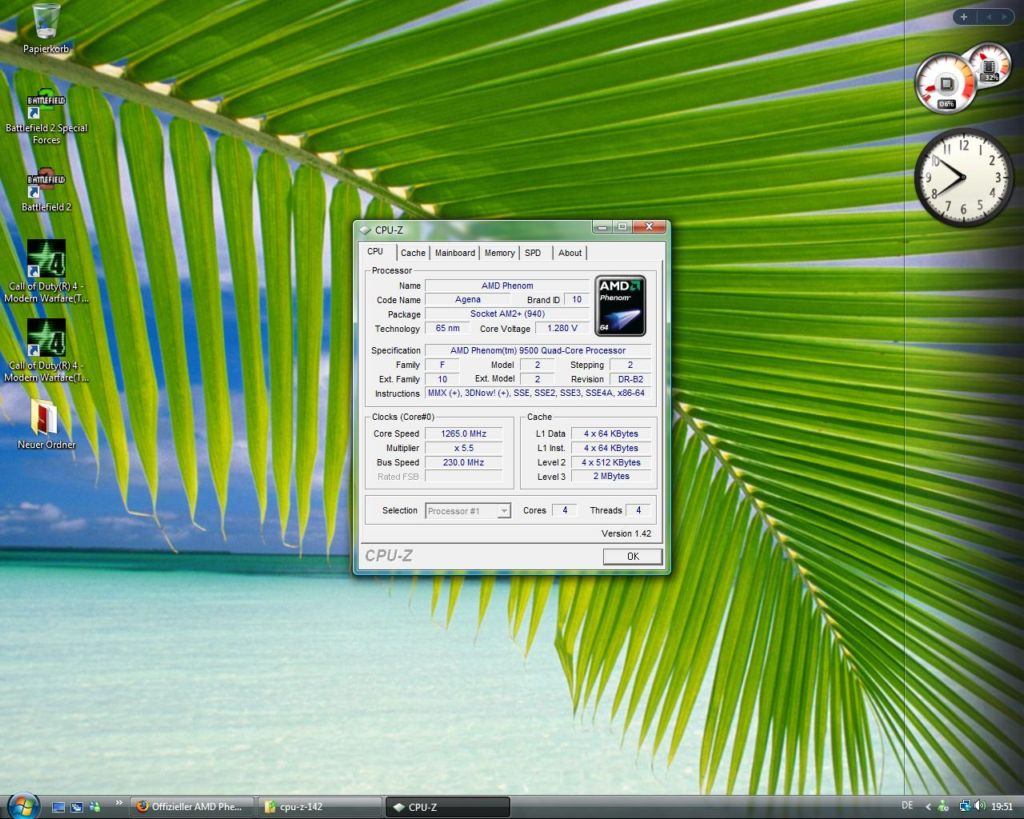Open Battlefield 2 Special Forces shortcut

(46, 118)
